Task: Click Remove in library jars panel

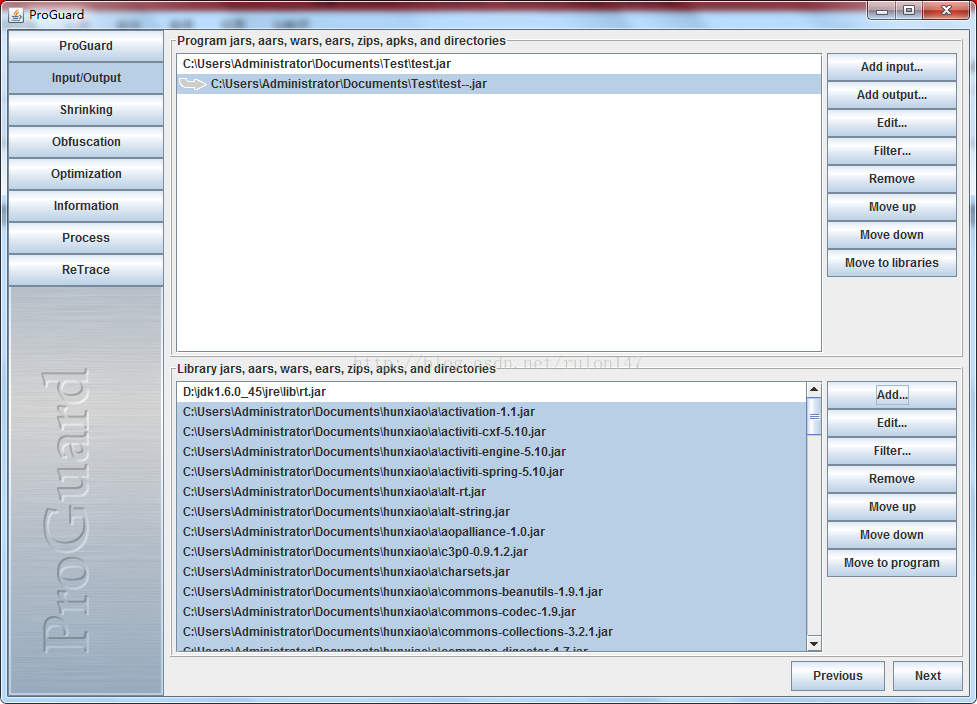Action: pos(892,479)
